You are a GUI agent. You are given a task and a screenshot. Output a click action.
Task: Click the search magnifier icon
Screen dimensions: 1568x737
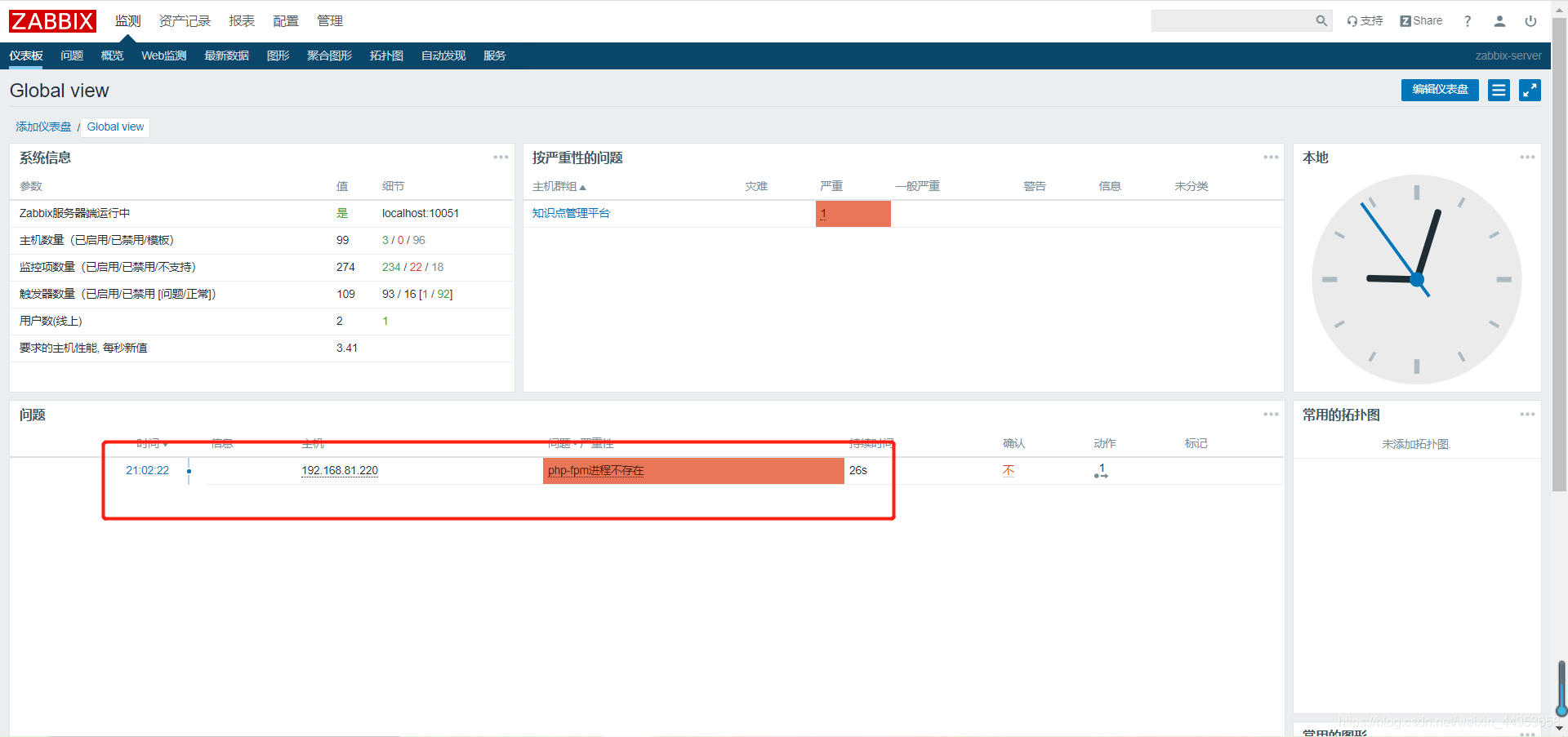[x=1321, y=21]
